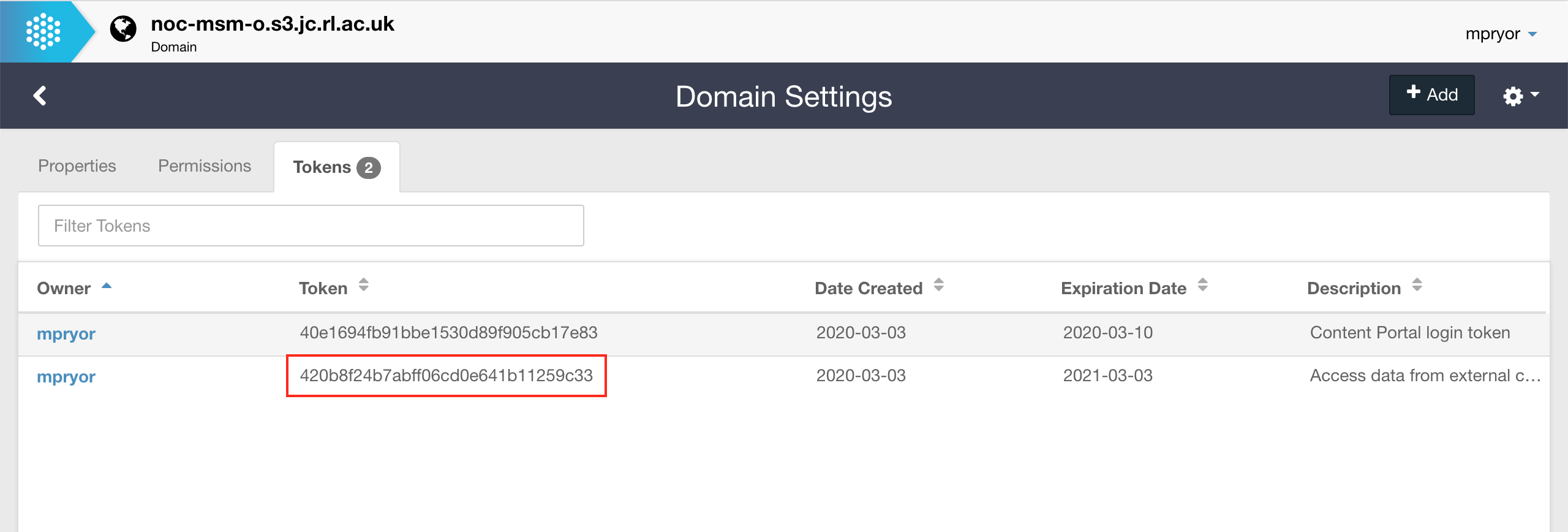Open second mpryor owner link
The height and width of the screenshot is (532, 1568).
click(x=66, y=377)
